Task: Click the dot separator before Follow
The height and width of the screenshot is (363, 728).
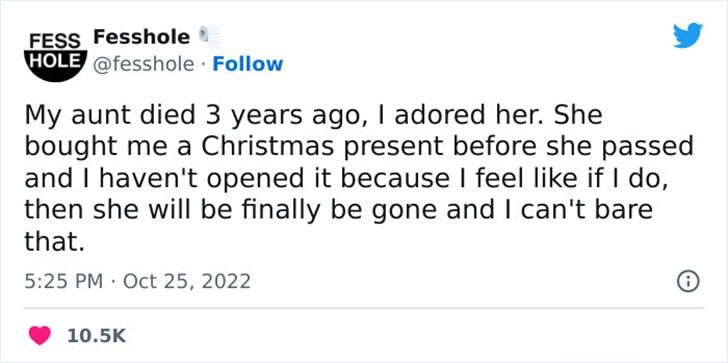Action: [203, 65]
